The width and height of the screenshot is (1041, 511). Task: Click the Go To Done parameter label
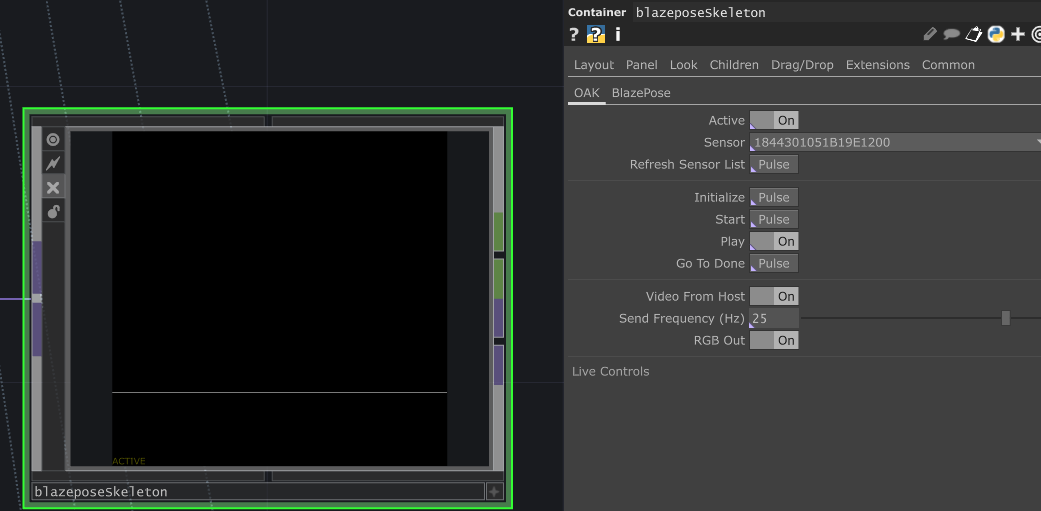point(711,263)
